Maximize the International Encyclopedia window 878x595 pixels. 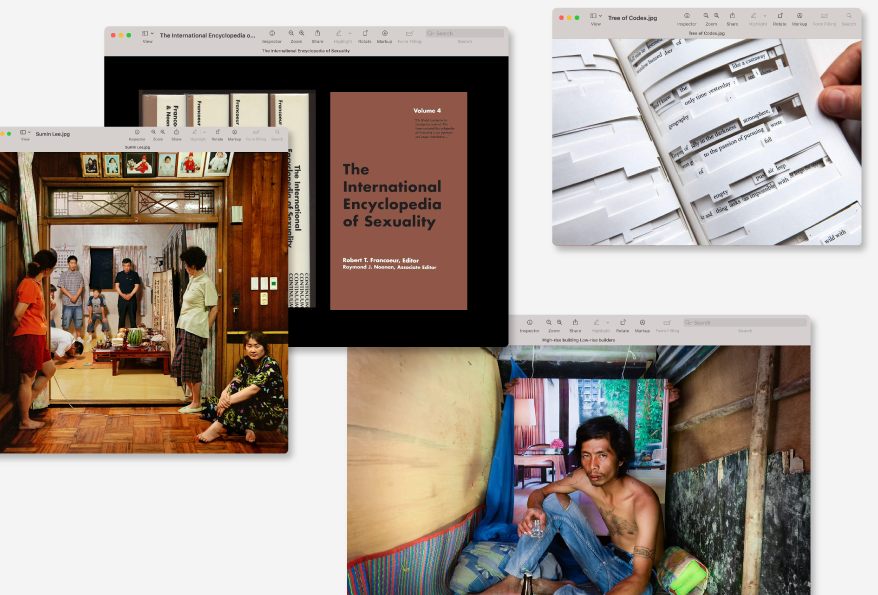tap(129, 35)
